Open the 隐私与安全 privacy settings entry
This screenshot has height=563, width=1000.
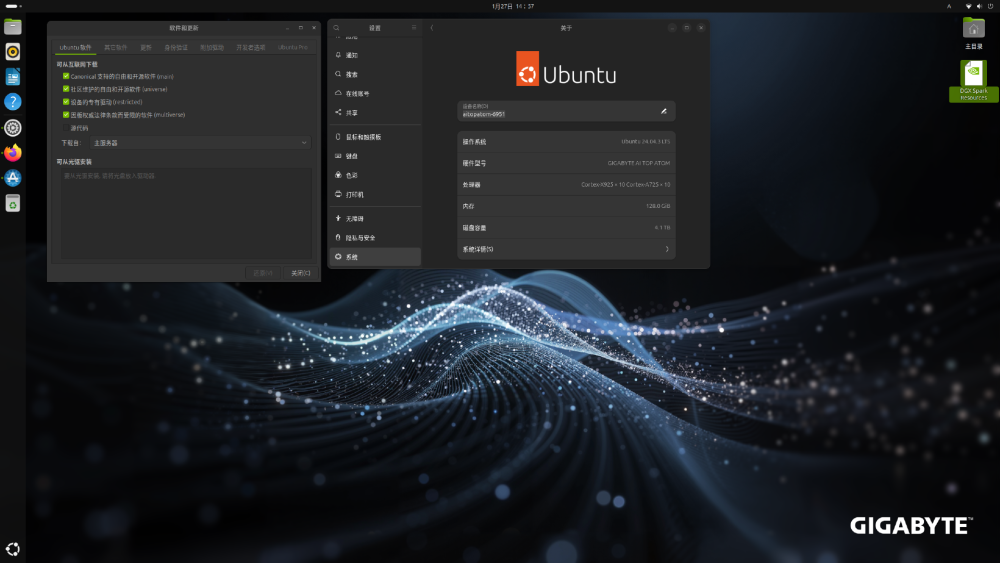click(375, 238)
